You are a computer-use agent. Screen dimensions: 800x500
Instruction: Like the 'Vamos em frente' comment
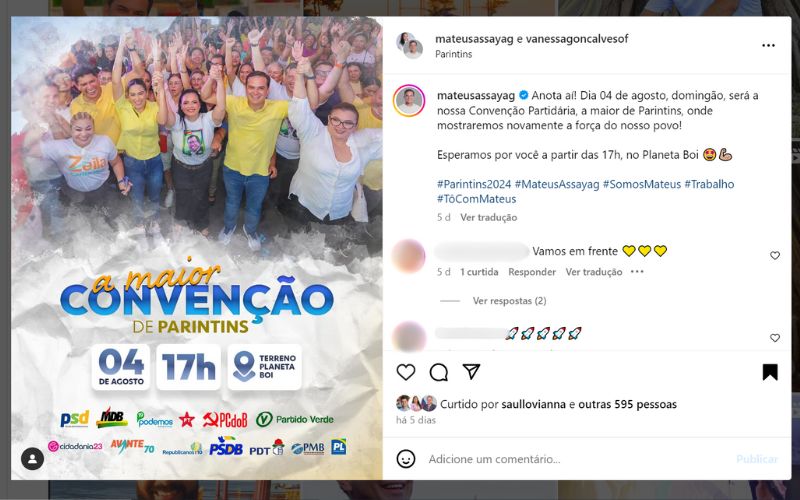point(774,256)
